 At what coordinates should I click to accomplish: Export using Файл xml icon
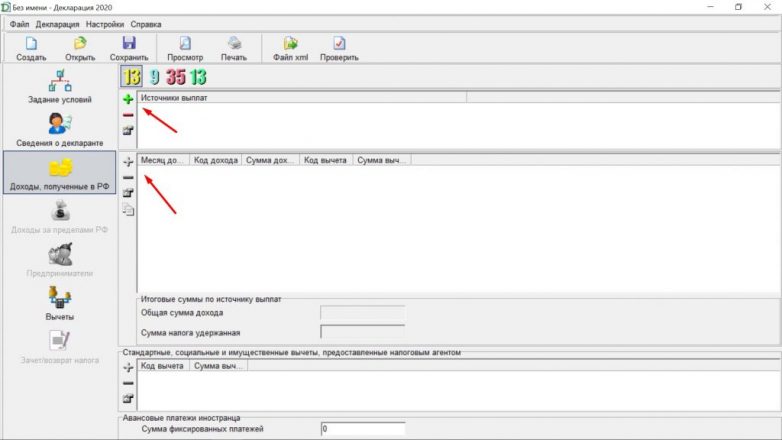[x=290, y=47]
